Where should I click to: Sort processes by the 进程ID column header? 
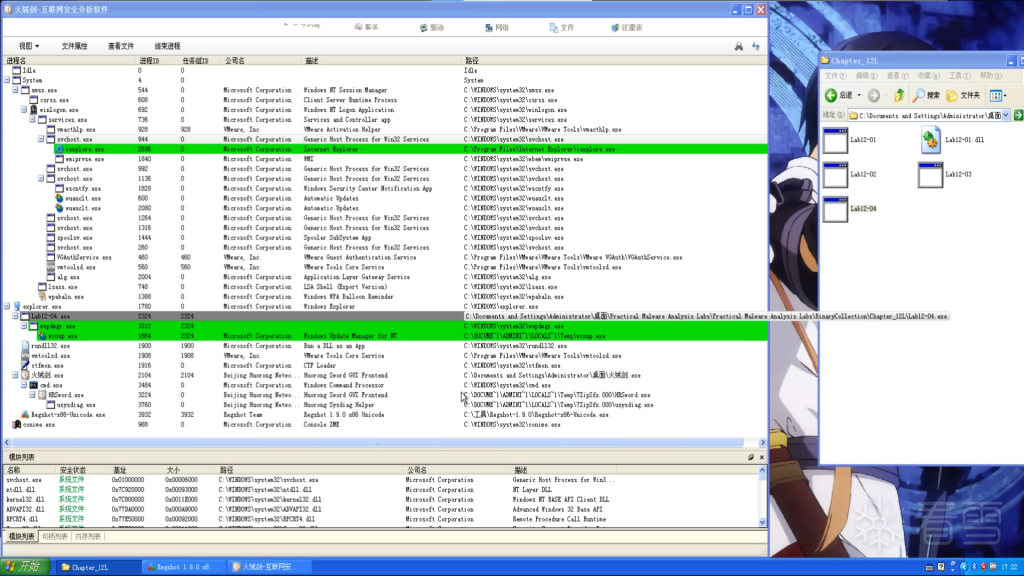point(149,61)
